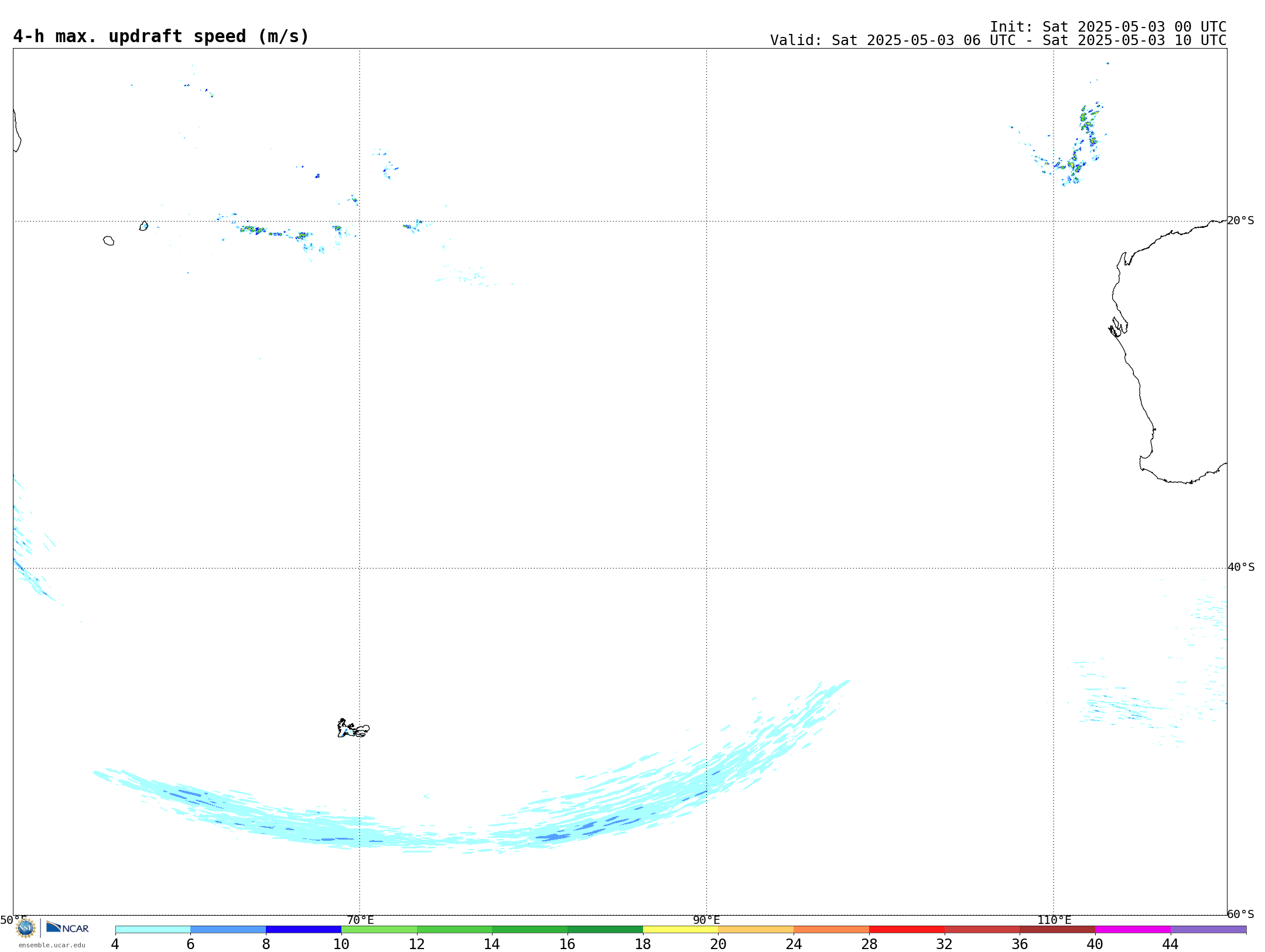Pick the dark blue 8–10 m/s swatch
This screenshot has height=952, width=1265.
[x=303, y=929]
